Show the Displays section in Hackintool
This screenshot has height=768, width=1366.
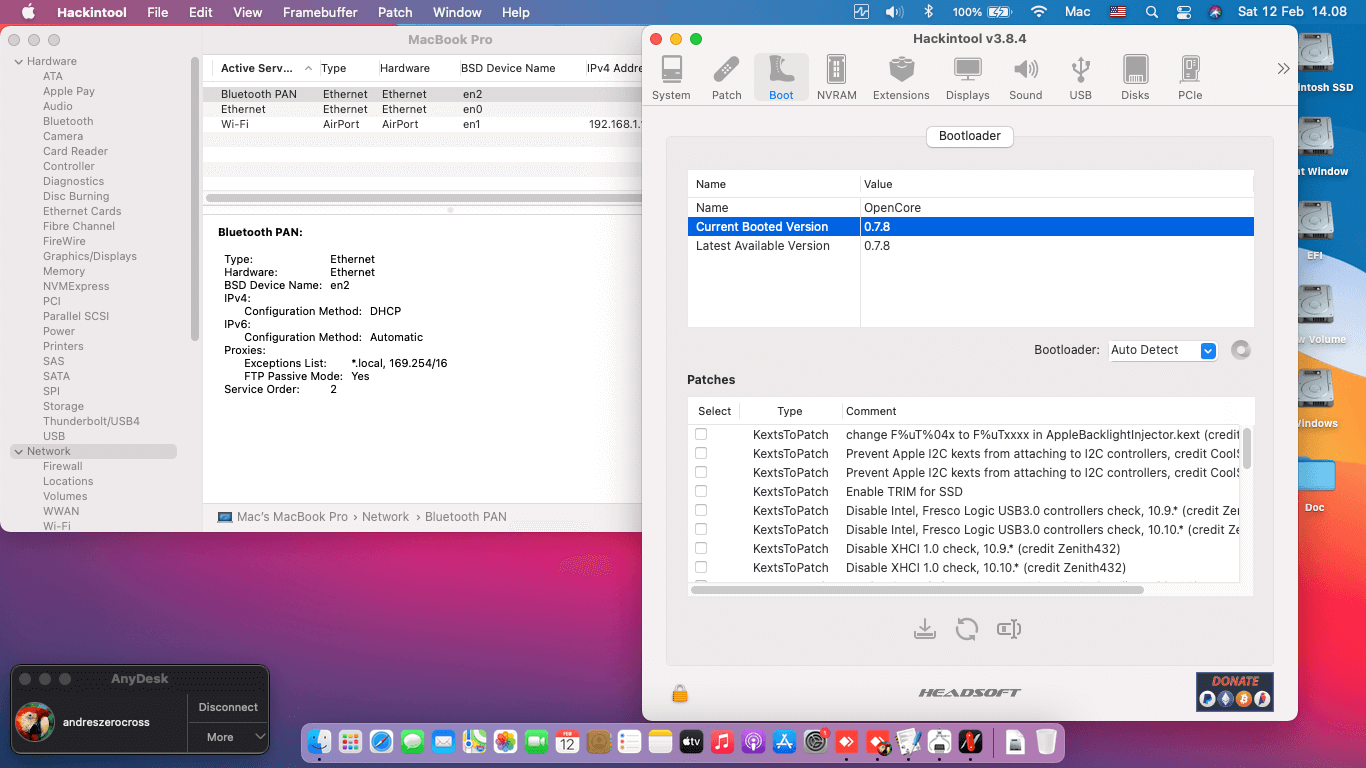(967, 78)
